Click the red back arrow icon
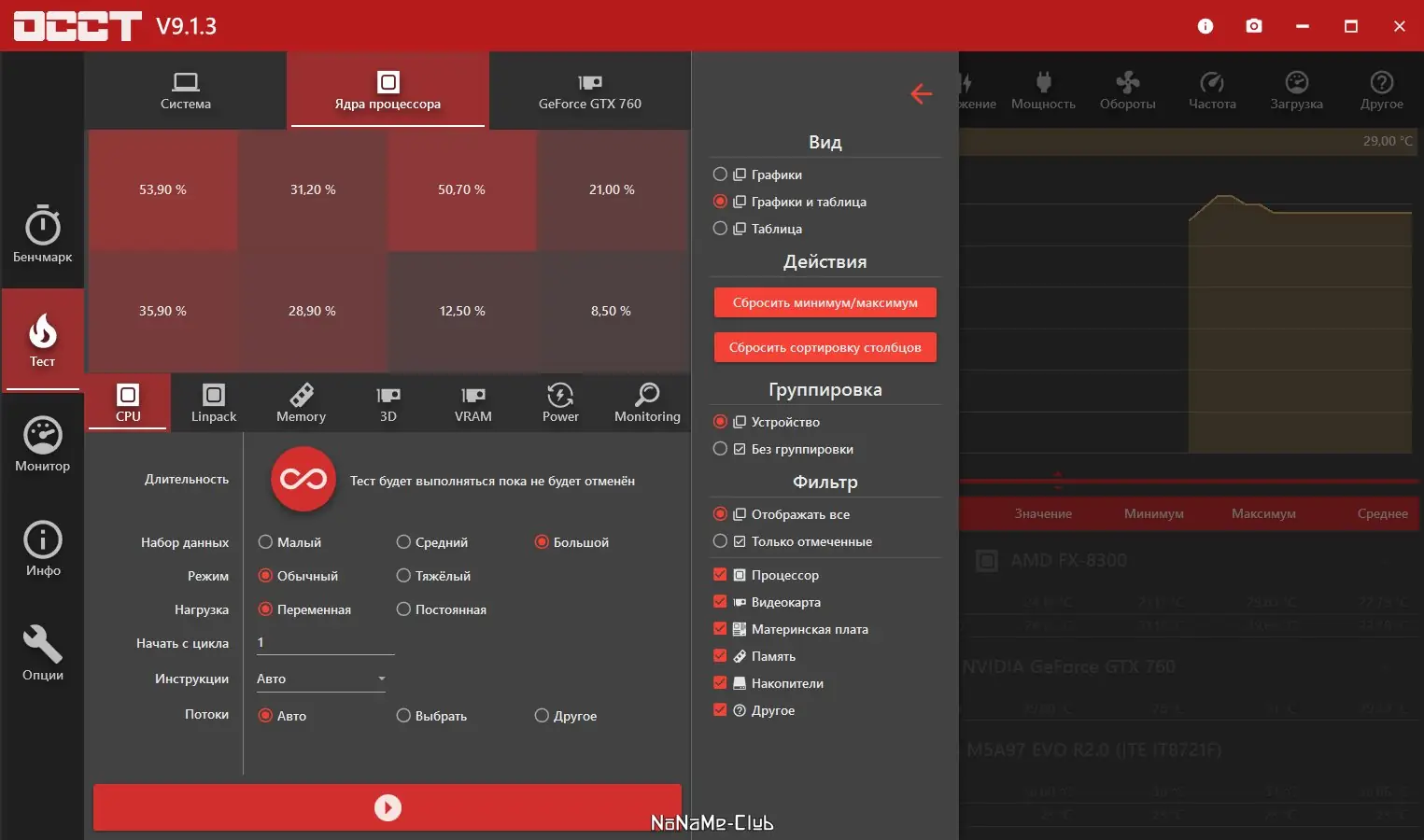The height and width of the screenshot is (840, 1424). [922, 93]
